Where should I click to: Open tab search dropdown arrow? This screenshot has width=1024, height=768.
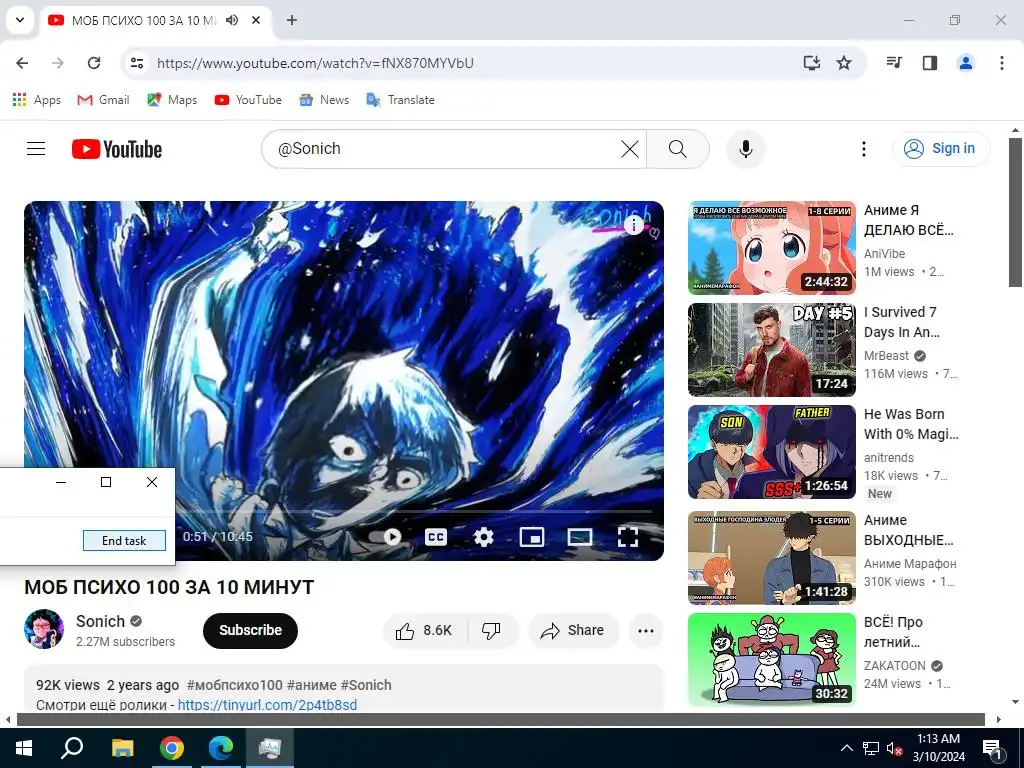20,20
